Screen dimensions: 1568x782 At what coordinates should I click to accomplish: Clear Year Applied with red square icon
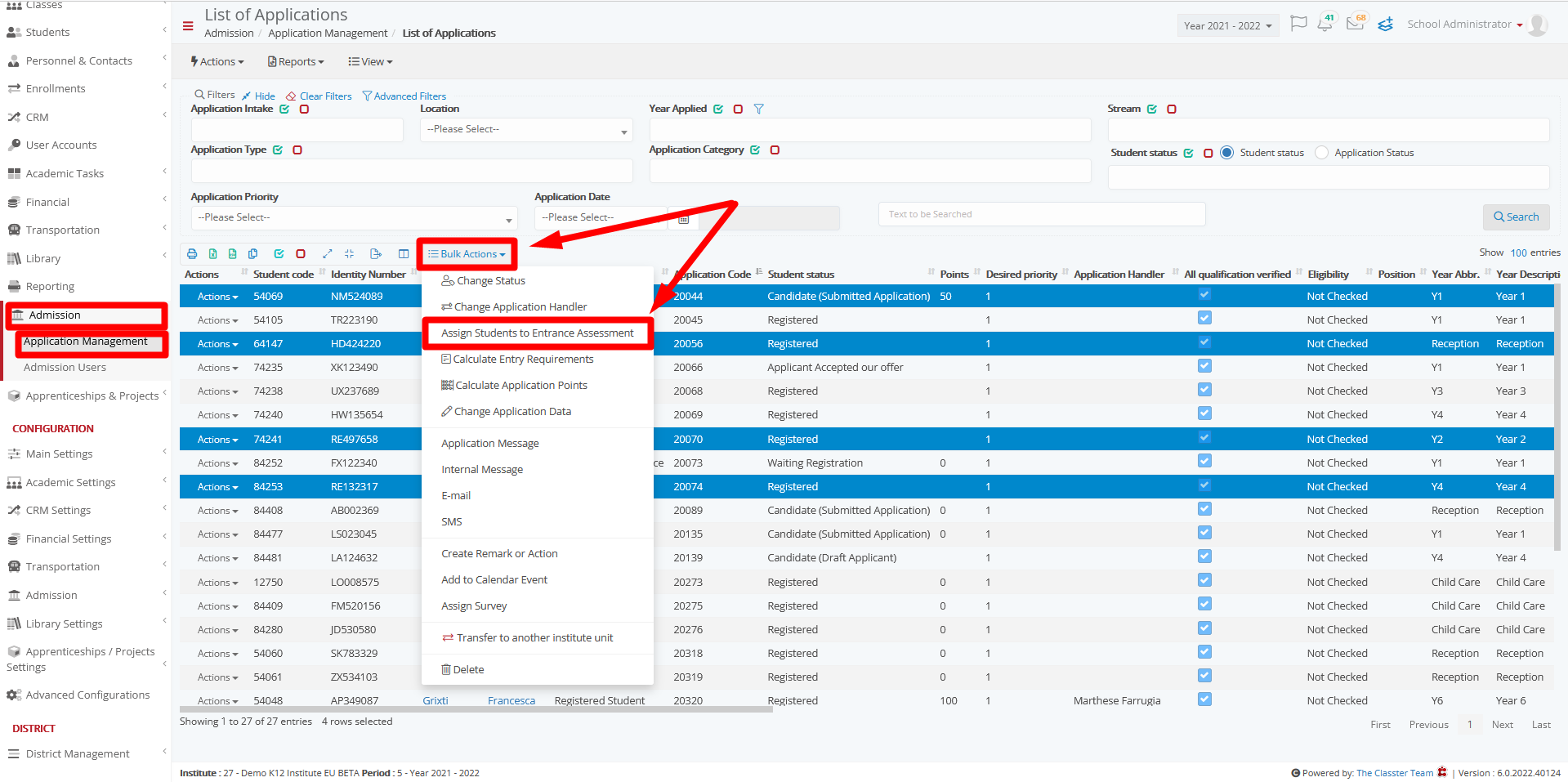pos(738,109)
